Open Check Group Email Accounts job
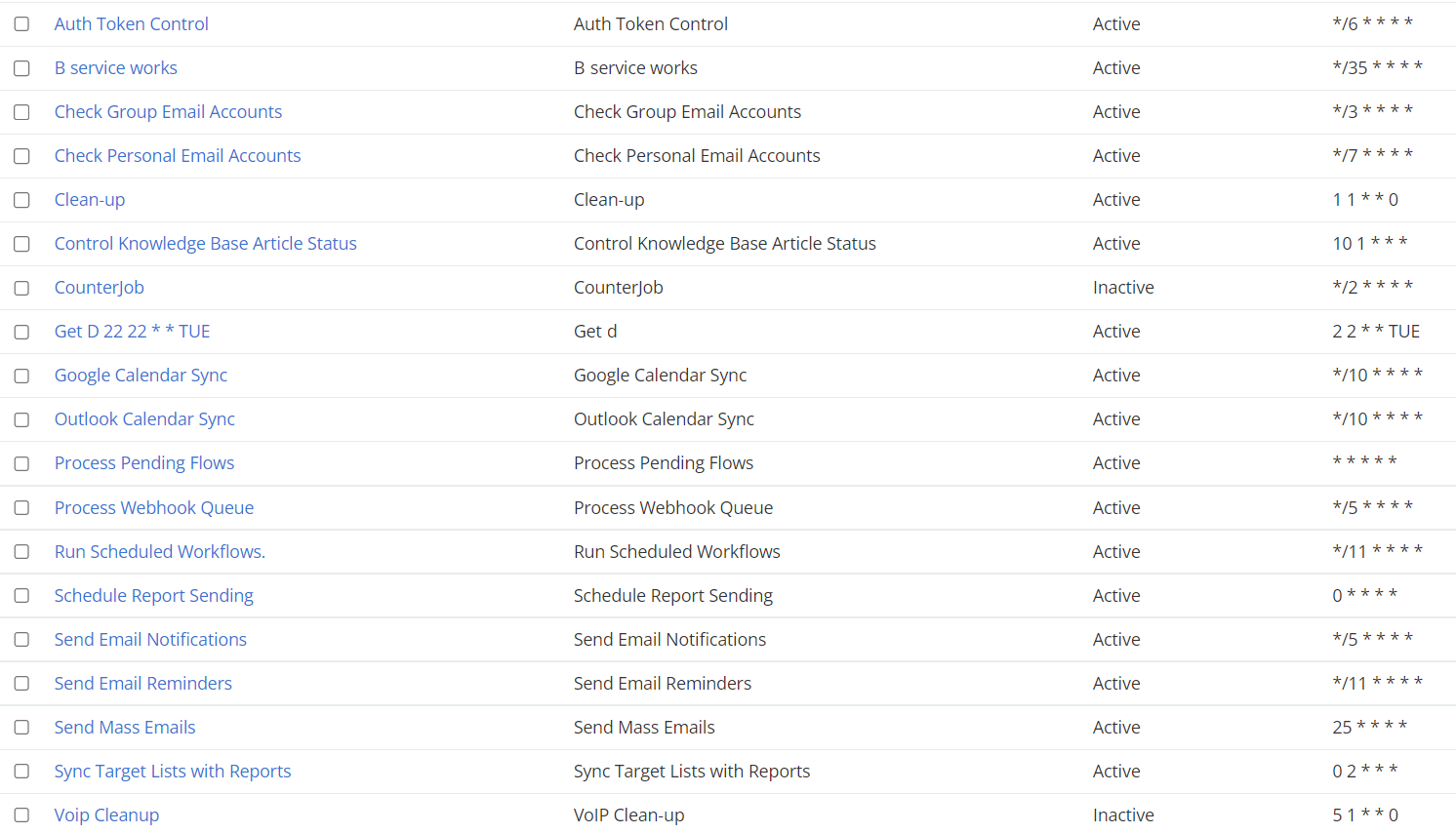1456x834 pixels. click(168, 112)
